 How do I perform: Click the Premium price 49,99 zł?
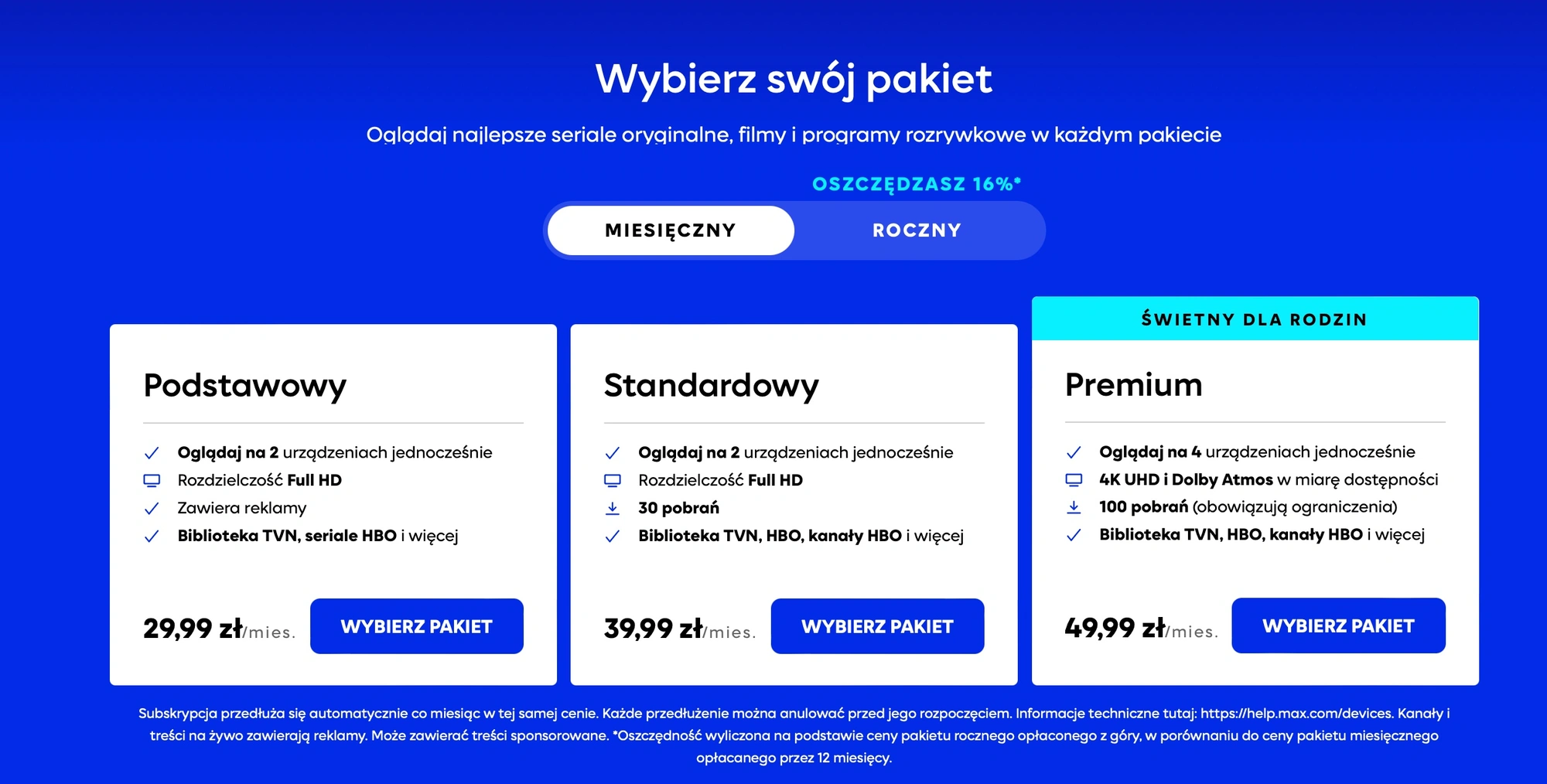point(1115,627)
